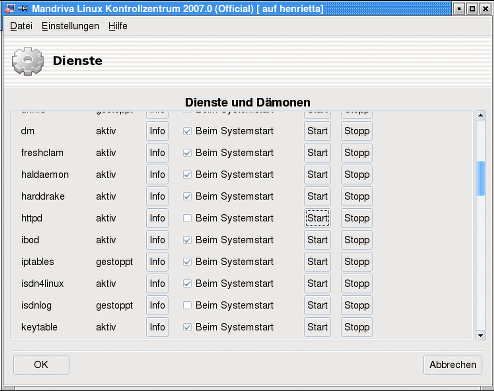Viewport: 494px width, 391px height.
Task: Toggle Beim Systemstart for iptables
Action: pyautogui.click(x=187, y=262)
